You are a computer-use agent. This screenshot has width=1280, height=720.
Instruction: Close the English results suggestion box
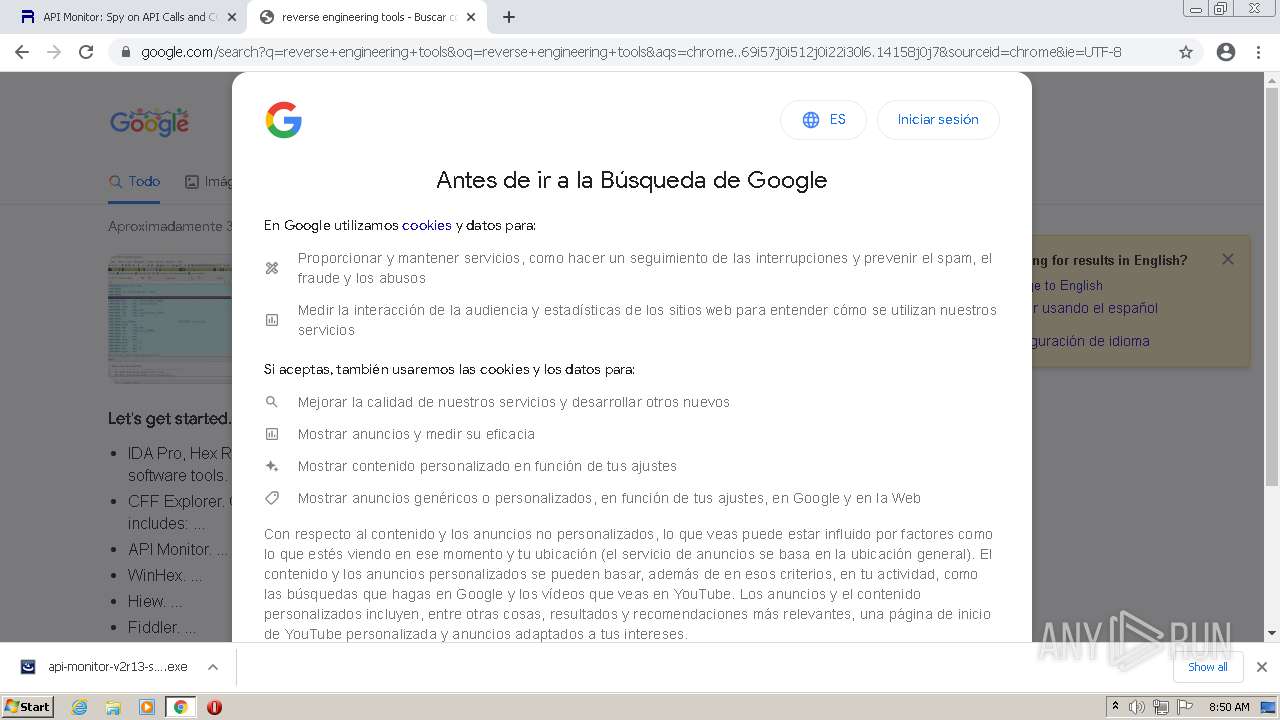point(1228,259)
